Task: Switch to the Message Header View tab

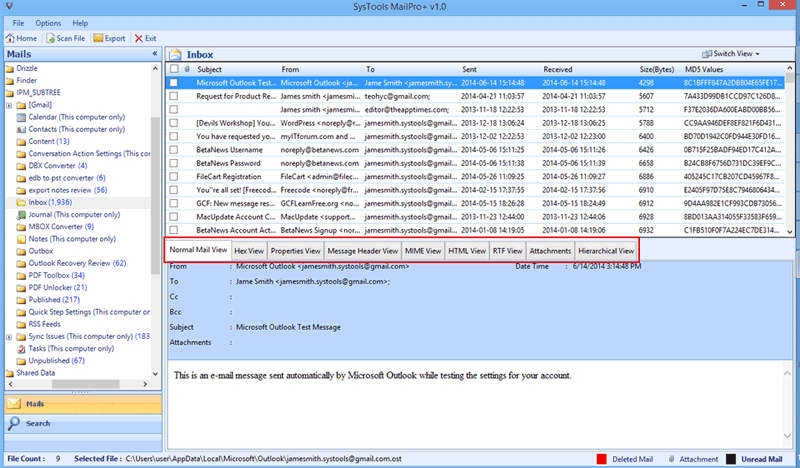Action: pyautogui.click(x=363, y=251)
